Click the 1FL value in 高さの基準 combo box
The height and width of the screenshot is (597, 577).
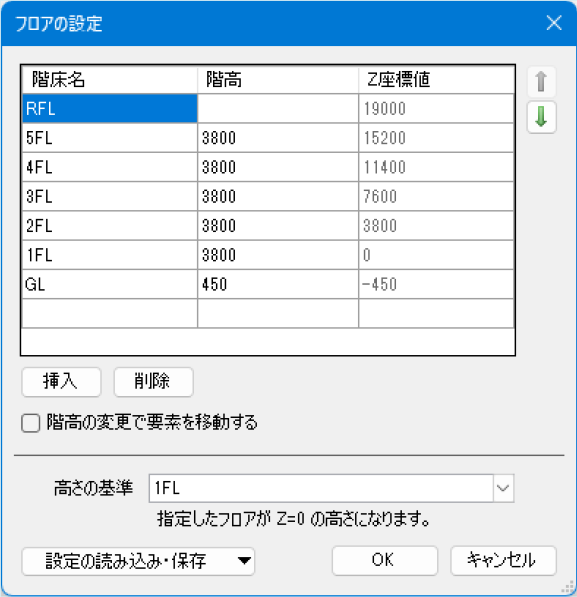pyautogui.click(x=321, y=488)
